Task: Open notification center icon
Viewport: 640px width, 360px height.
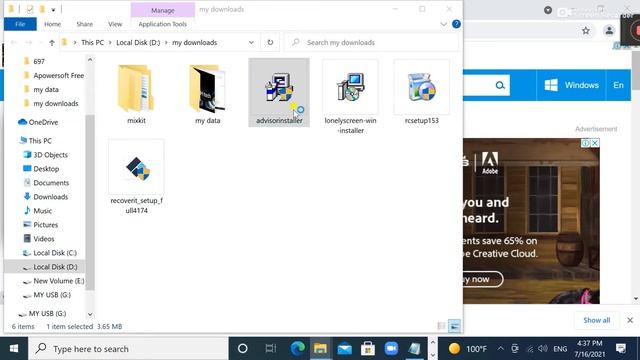Action: tap(621, 349)
